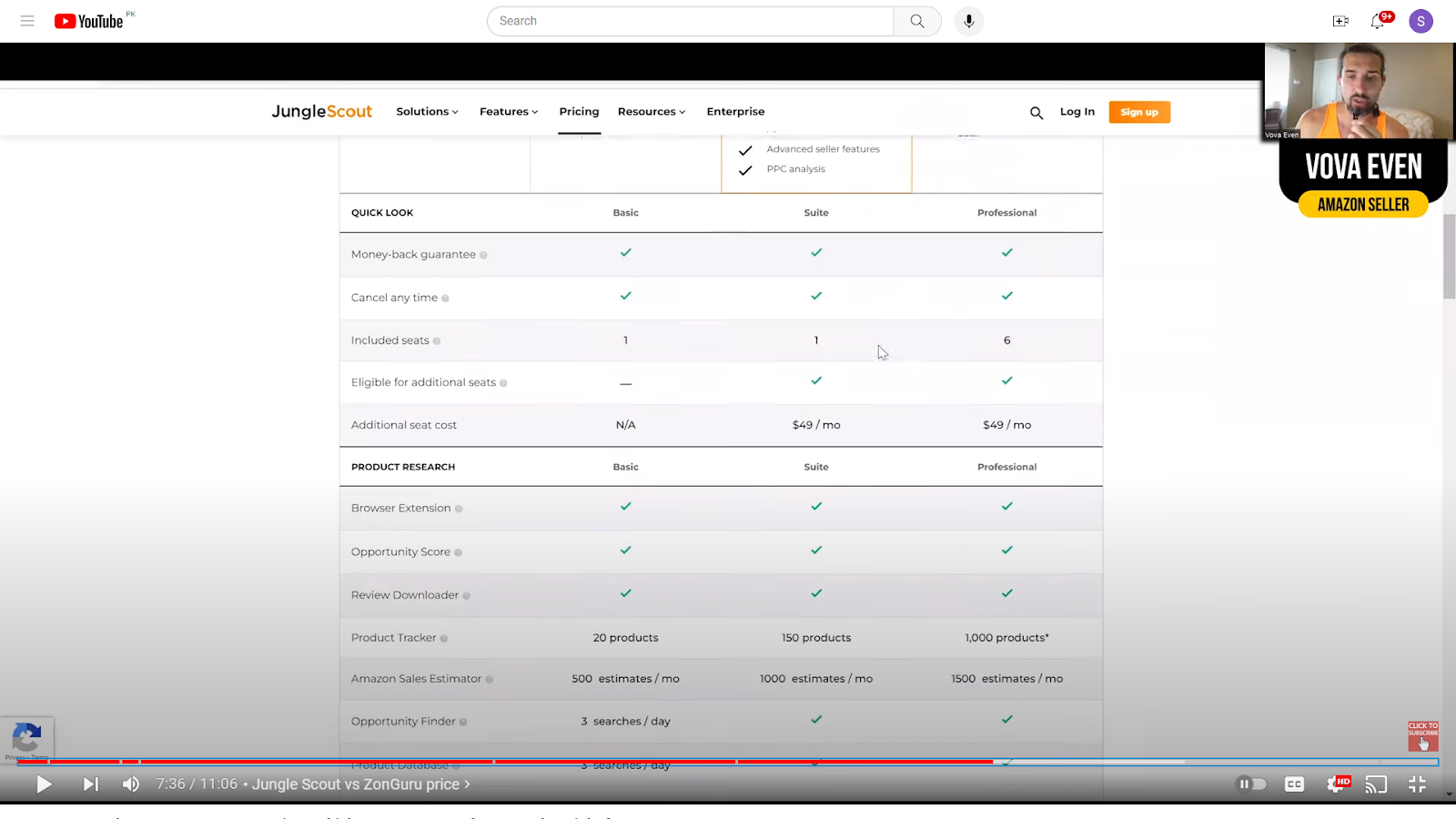Click the Professional header in Product Research
This screenshot has width=1456, height=819.
[1006, 467]
